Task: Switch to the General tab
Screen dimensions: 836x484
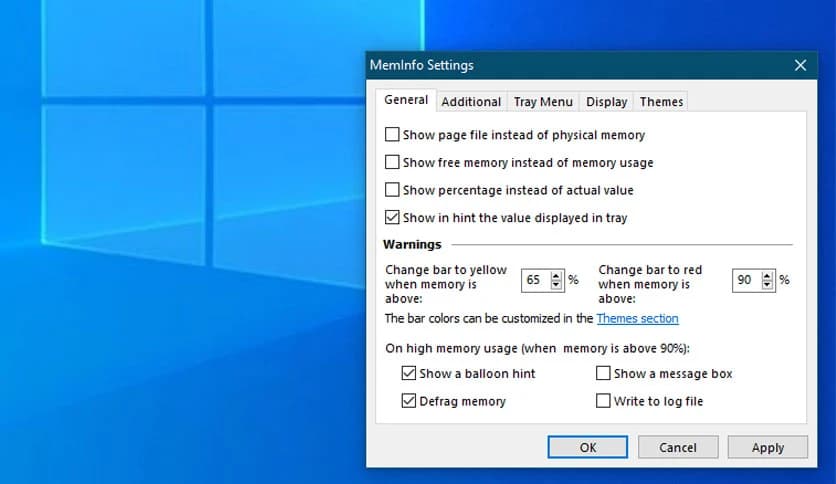Action: click(x=406, y=100)
